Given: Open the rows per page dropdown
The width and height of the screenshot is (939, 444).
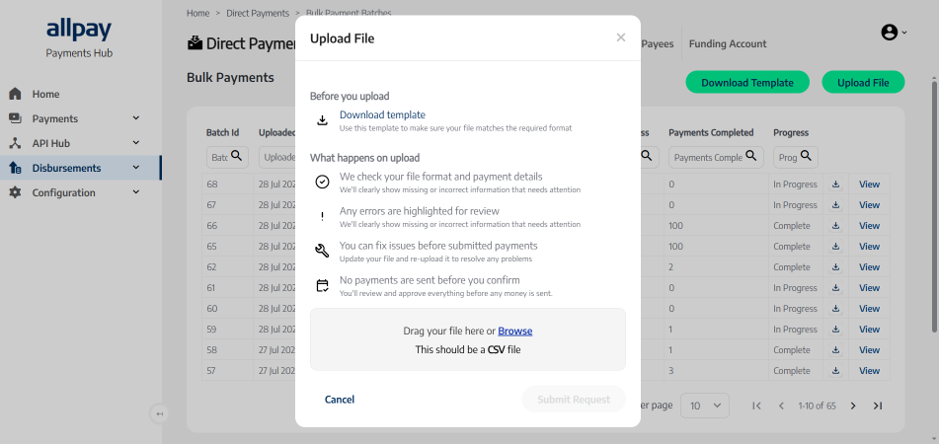Looking at the screenshot, I should coord(705,406).
